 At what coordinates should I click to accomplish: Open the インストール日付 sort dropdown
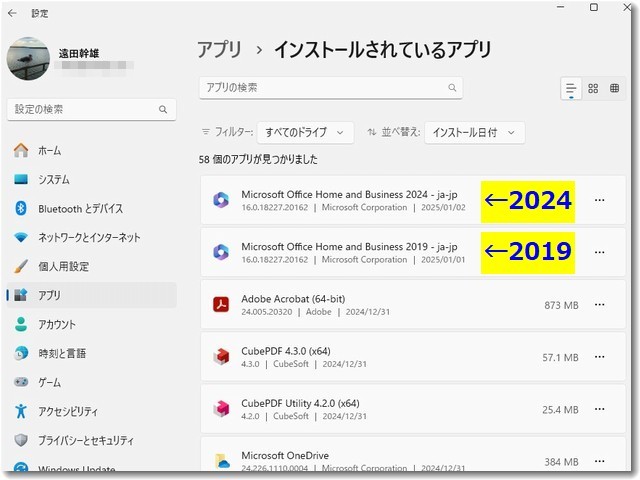pyautogui.click(x=474, y=132)
